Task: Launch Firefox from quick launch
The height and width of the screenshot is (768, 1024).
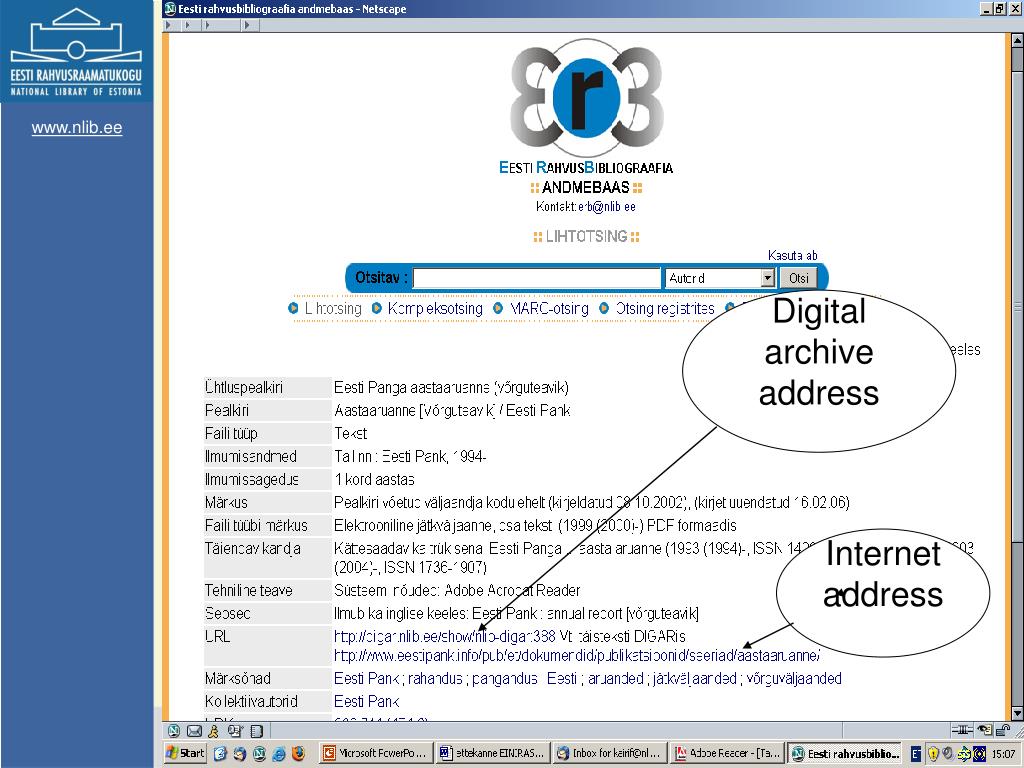Action: tap(298, 753)
